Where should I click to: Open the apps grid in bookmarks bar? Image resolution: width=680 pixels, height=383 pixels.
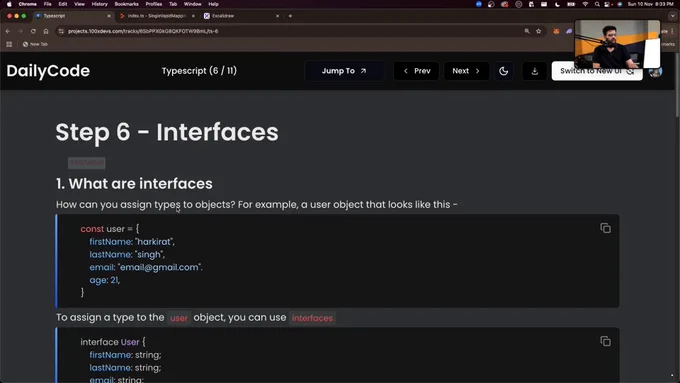click(9, 44)
